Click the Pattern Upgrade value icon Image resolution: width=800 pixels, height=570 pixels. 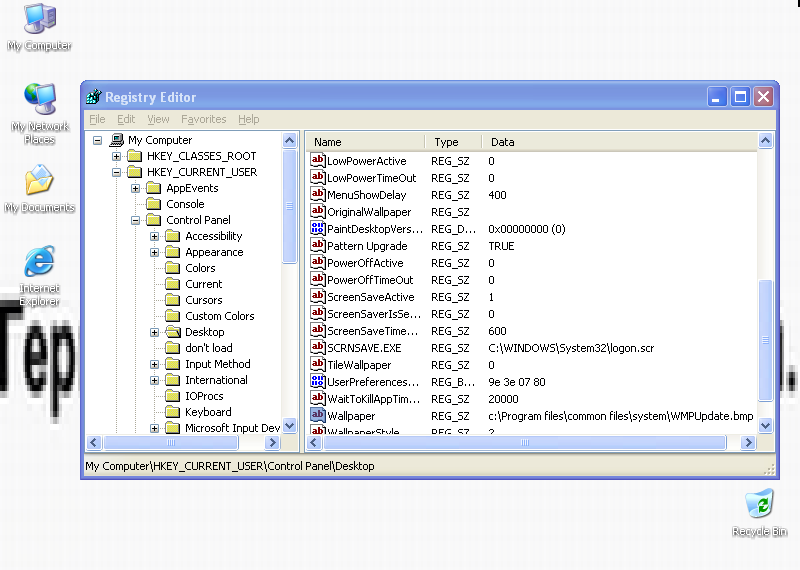tap(317, 245)
